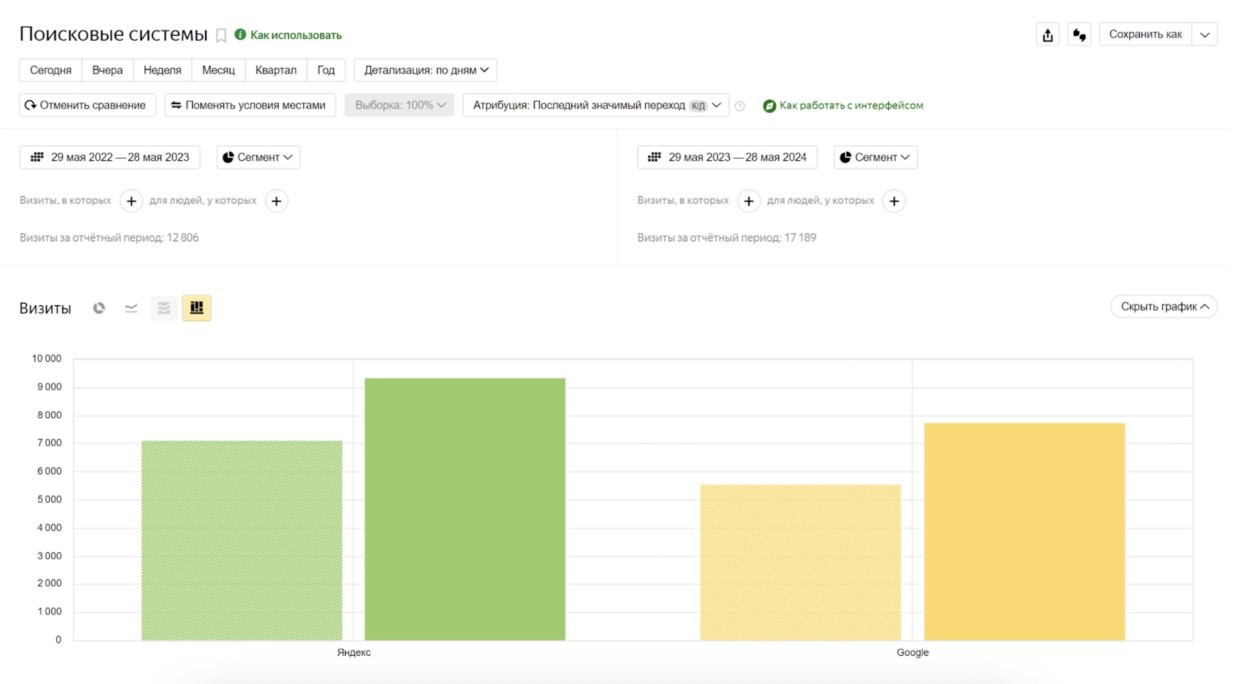The image size is (1252, 684).
Task: Select the Вчера period tab
Action: [x=108, y=70]
